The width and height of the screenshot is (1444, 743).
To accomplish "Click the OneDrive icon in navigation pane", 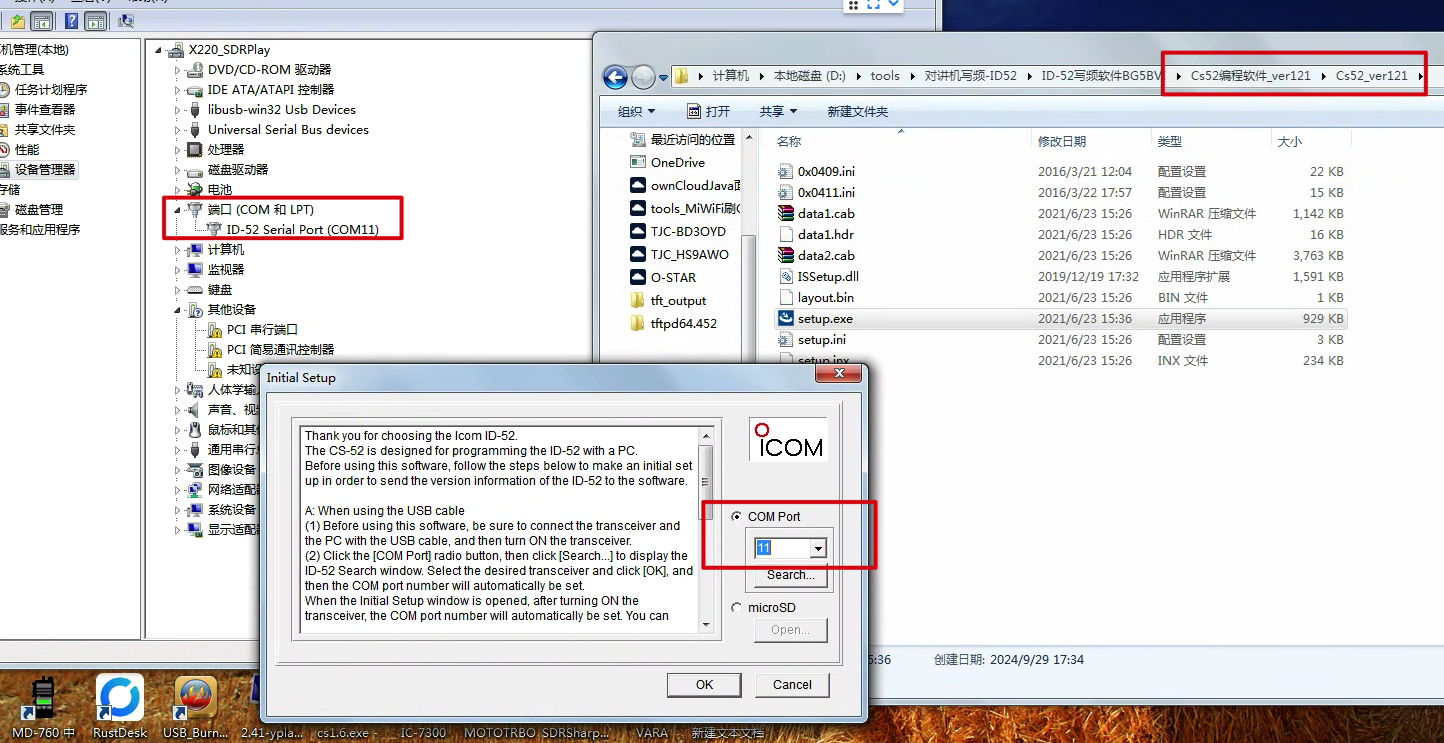I will pos(638,162).
